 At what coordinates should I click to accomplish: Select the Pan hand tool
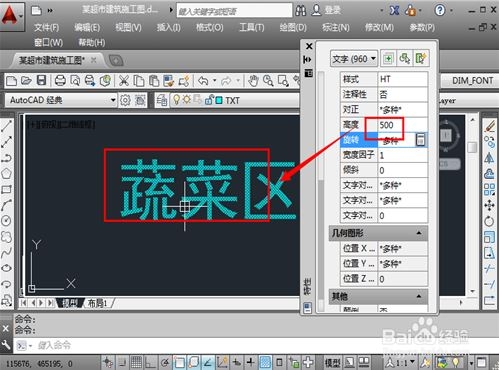pos(253,81)
